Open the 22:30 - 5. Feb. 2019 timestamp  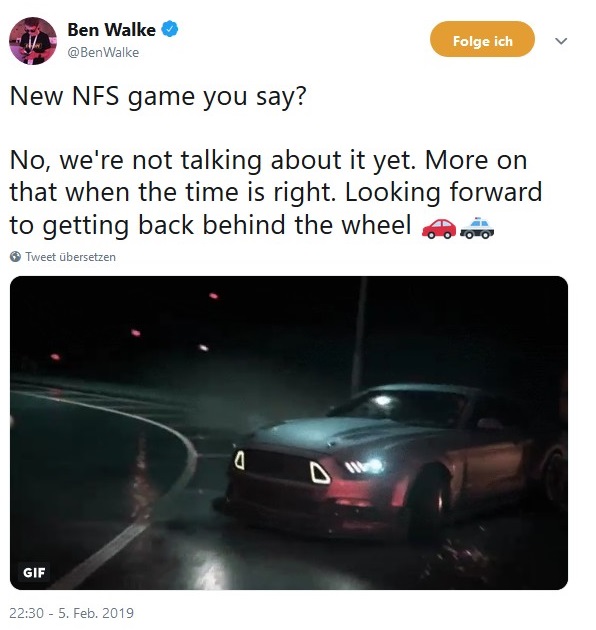(72, 613)
